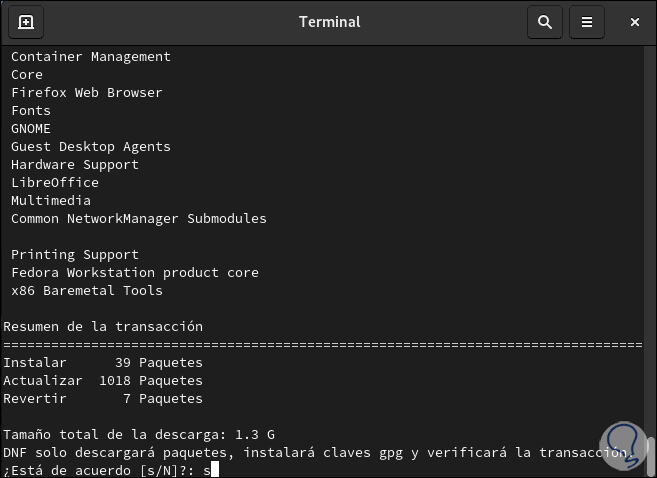Click the Printing Support line
The height and width of the screenshot is (478, 657).
click(x=75, y=255)
